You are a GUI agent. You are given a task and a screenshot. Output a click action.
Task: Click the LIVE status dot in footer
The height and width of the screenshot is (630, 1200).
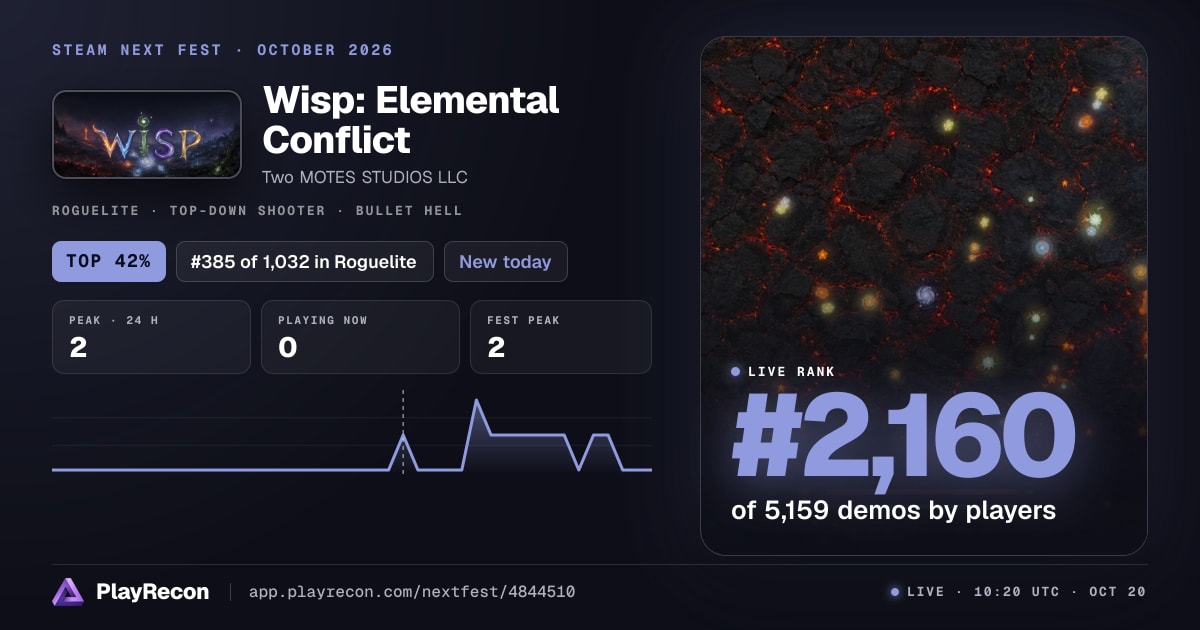pos(895,592)
